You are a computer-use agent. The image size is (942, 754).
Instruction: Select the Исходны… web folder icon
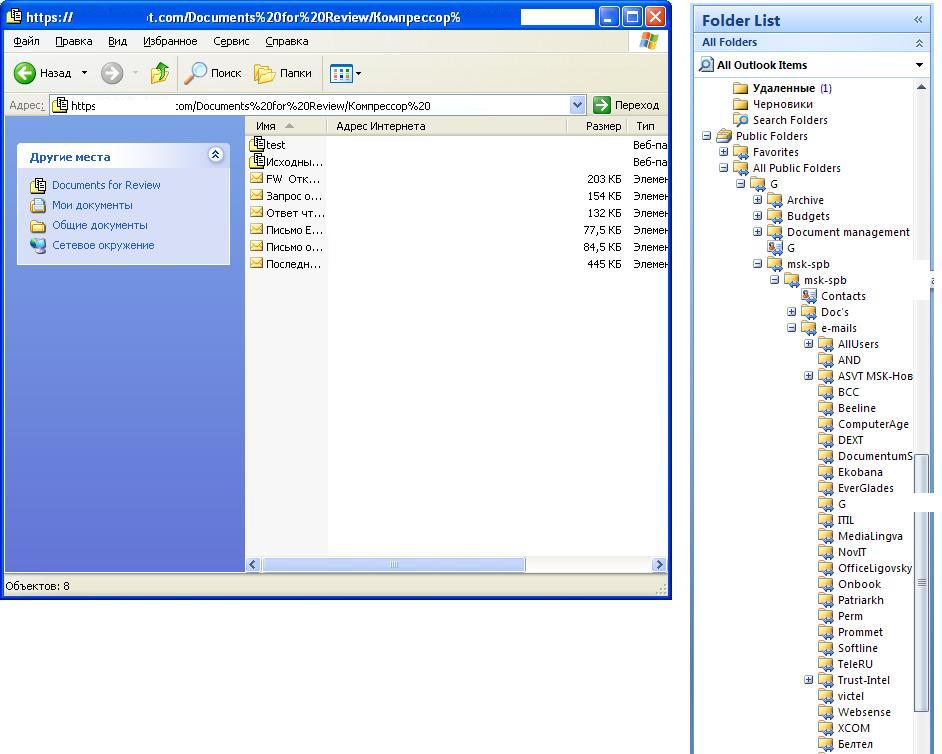257,161
